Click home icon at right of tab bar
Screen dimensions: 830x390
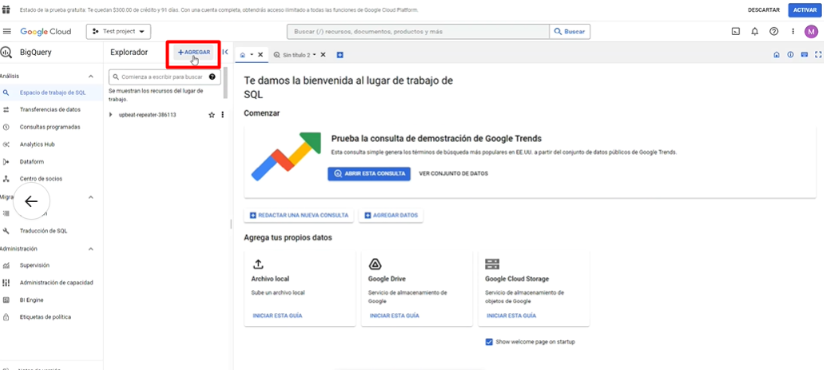777,55
